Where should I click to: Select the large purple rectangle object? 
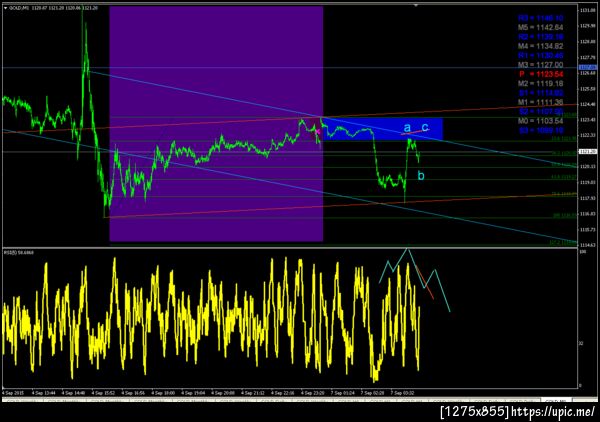coord(216,124)
